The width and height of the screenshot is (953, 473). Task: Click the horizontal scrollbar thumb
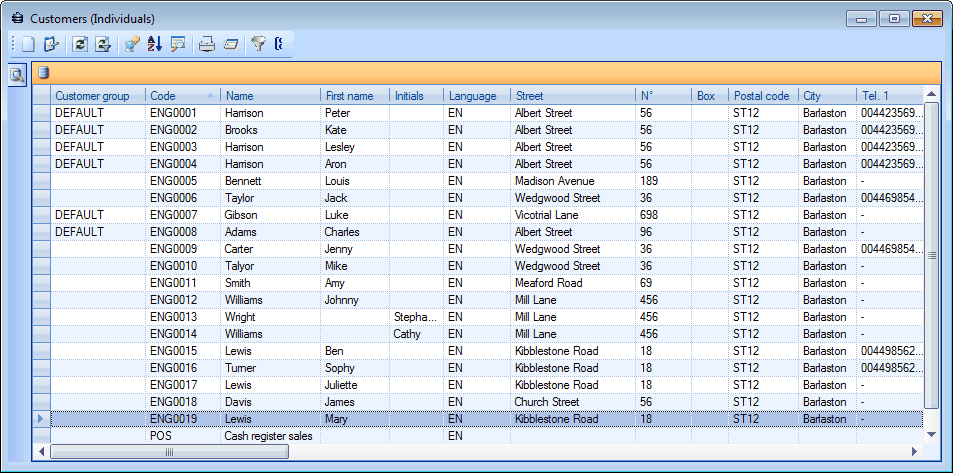170,452
